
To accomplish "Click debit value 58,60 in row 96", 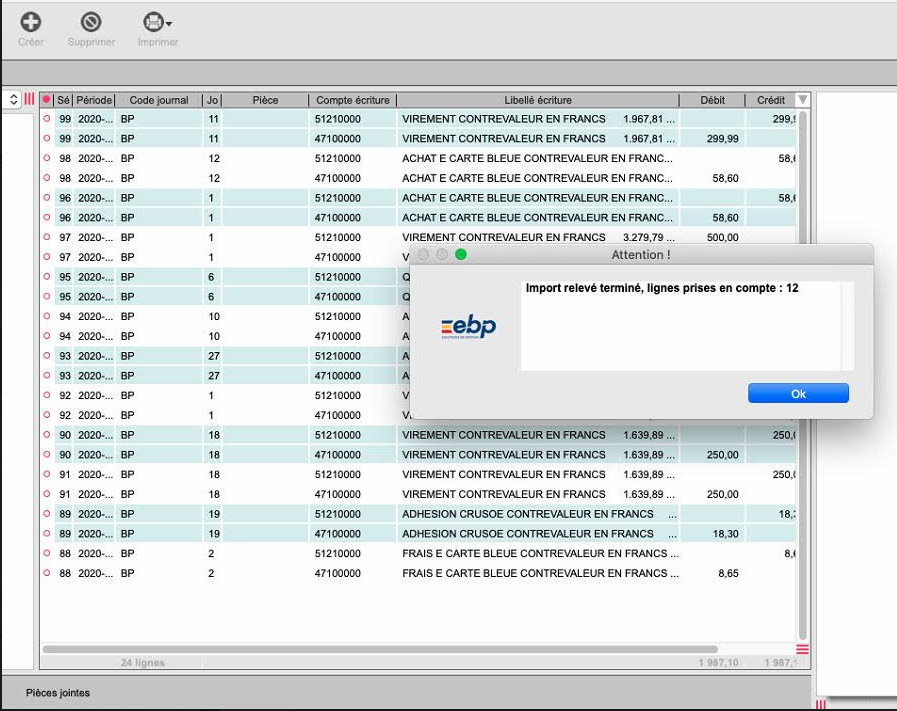I will point(725,217).
